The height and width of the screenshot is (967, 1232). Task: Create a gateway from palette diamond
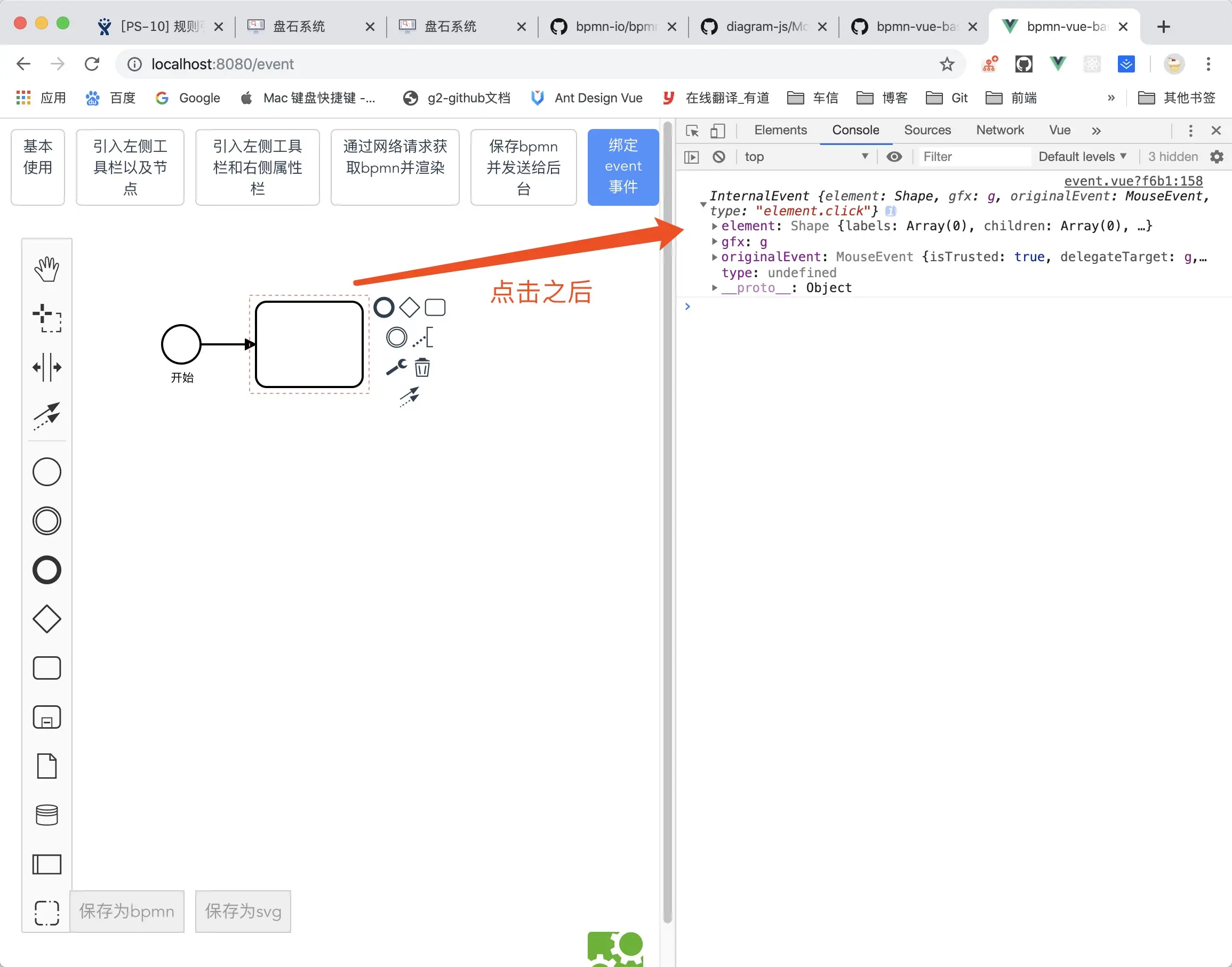46,619
